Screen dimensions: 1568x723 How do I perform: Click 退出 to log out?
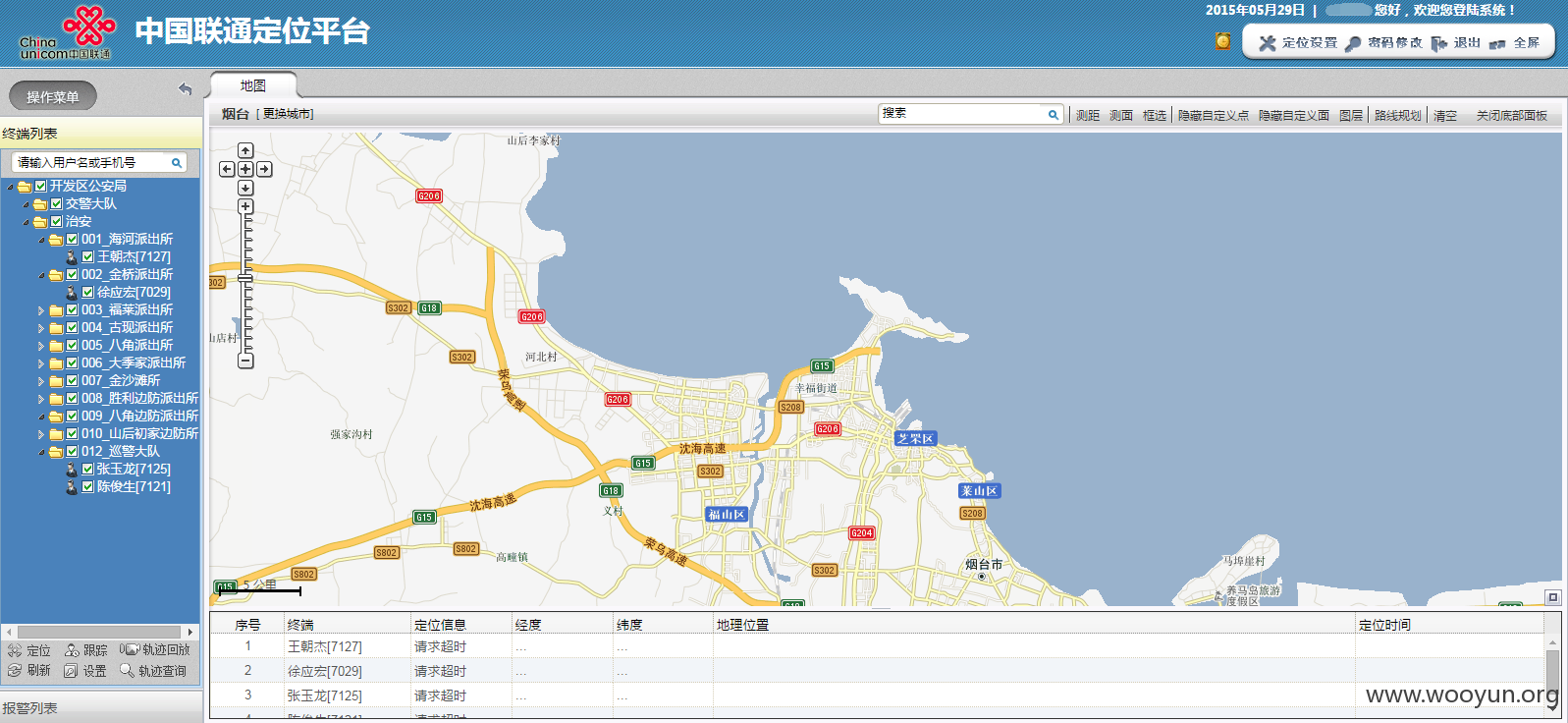point(1455,43)
